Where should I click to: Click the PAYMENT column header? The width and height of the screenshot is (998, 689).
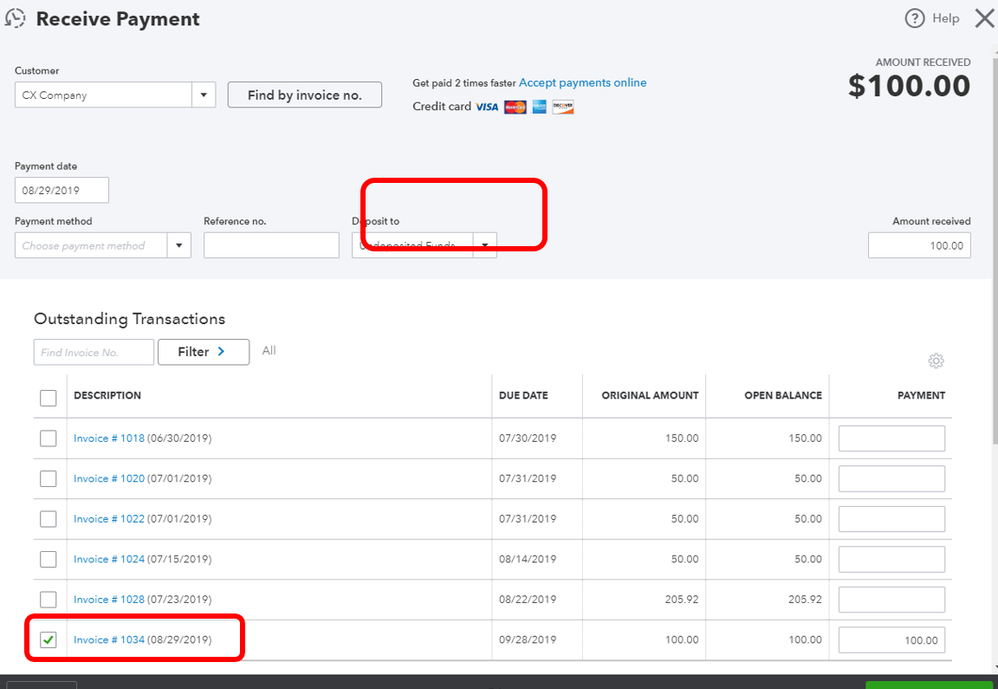921,395
